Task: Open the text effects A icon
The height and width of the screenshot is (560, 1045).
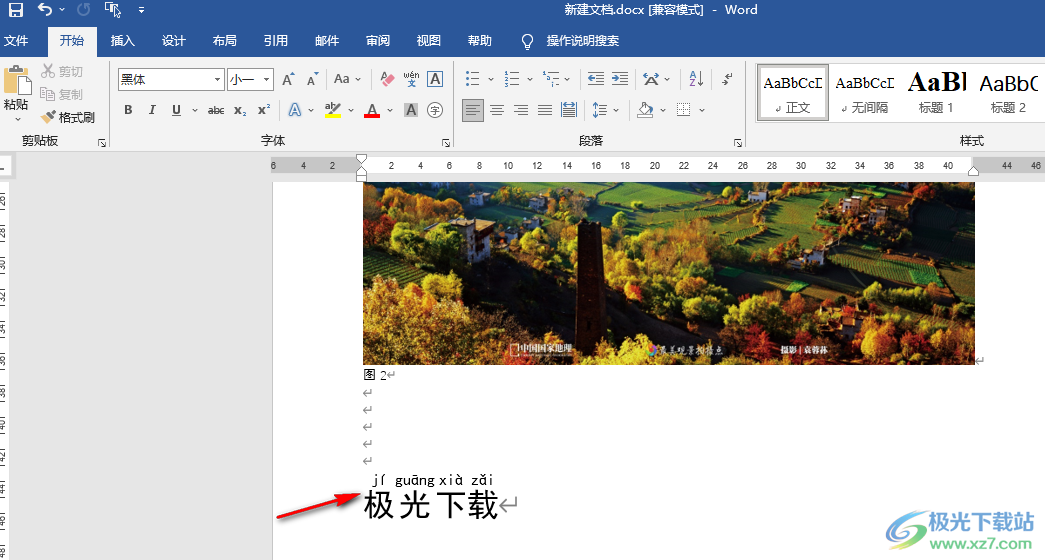Action: (x=295, y=110)
